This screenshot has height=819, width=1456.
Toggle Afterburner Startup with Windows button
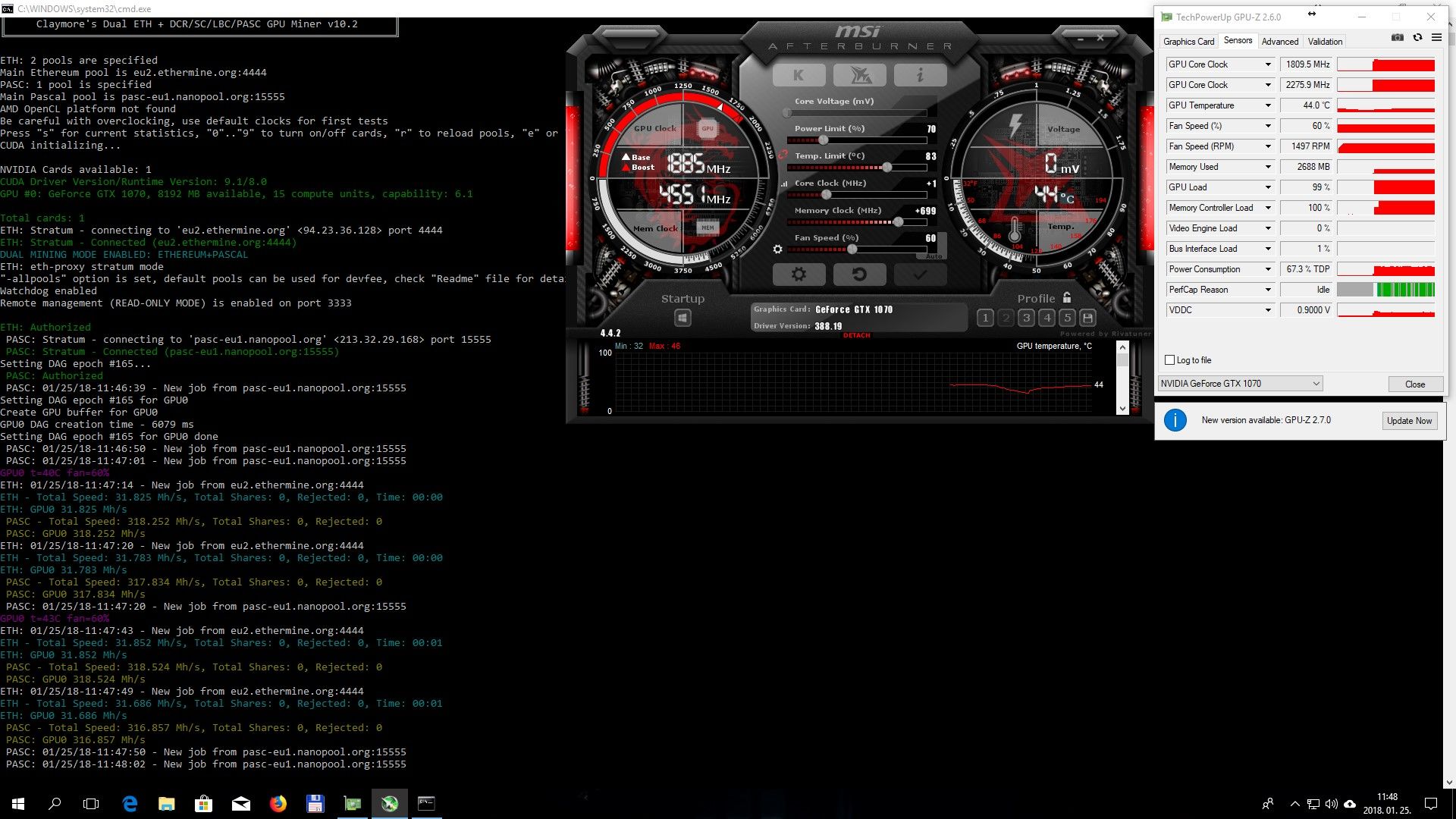682,318
